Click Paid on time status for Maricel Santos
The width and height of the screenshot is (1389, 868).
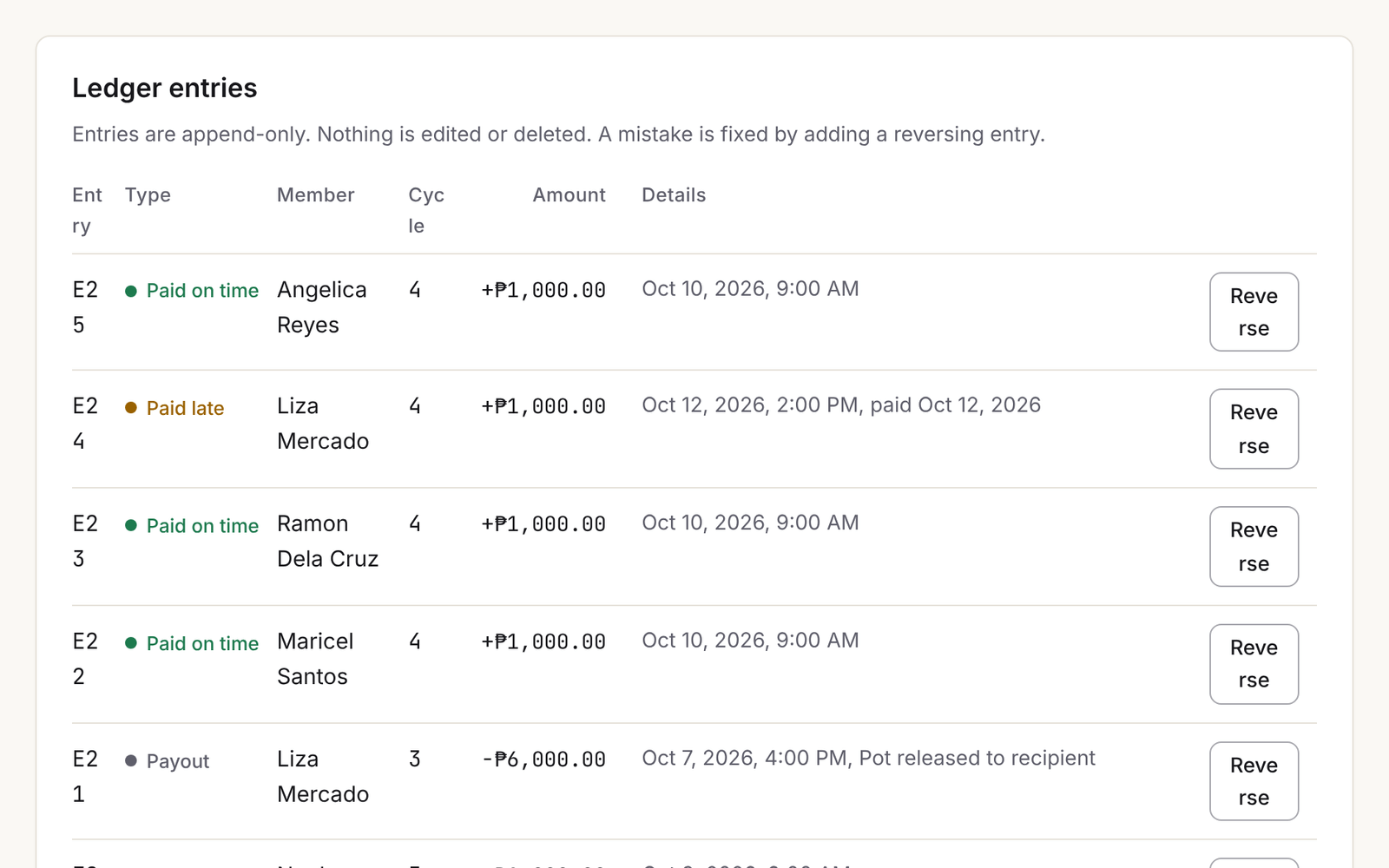click(192, 643)
